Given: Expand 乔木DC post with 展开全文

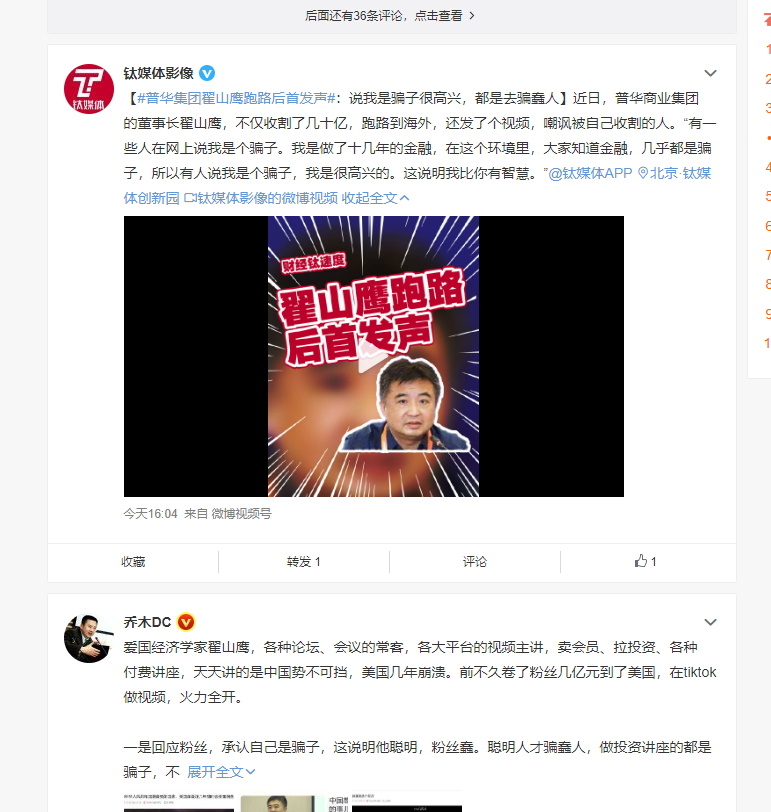Looking at the screenshot, I should pyautogui.click(x=221, y=772).
